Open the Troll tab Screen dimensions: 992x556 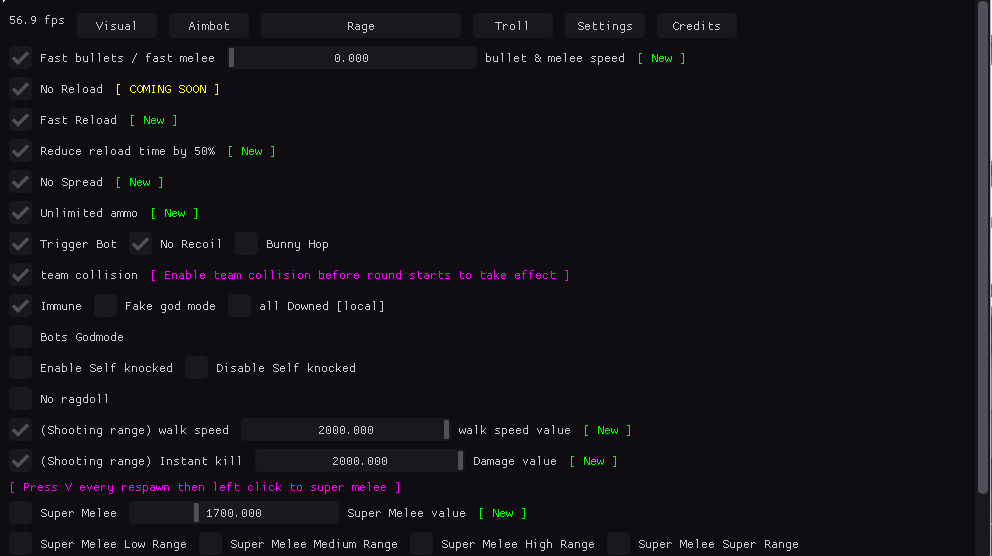(512, 26)
